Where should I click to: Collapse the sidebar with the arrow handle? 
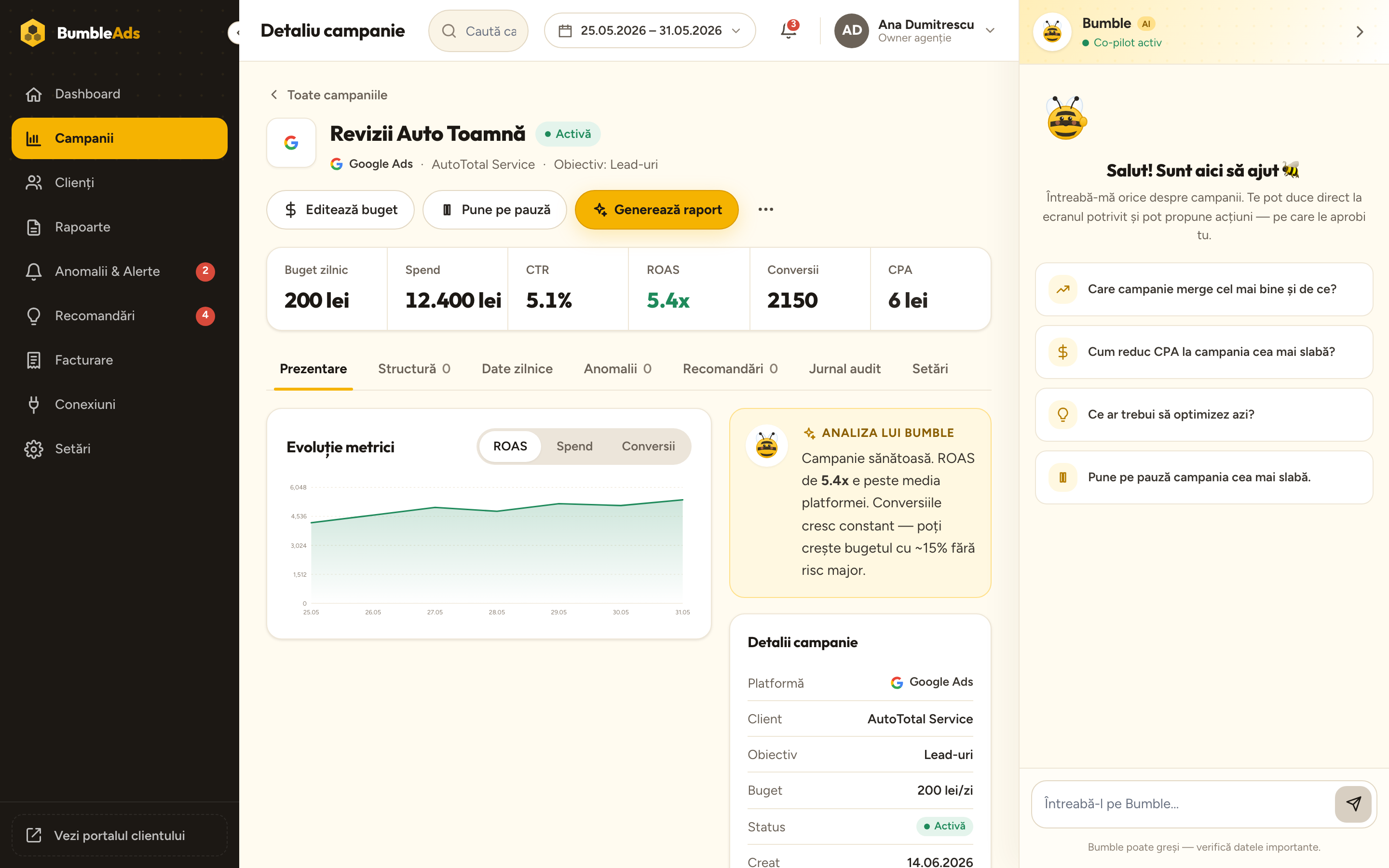pyautogui.click(x=235, y=33)
